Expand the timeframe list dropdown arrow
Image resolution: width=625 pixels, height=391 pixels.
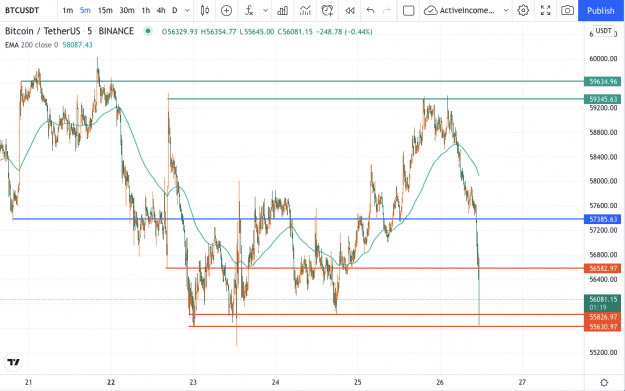coord(187,10)
